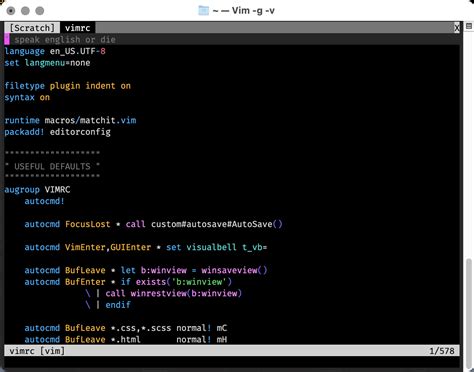474x372 pixels.
Task: Click 'winrestview(b:winview)' call
Action: coord(186,293)
